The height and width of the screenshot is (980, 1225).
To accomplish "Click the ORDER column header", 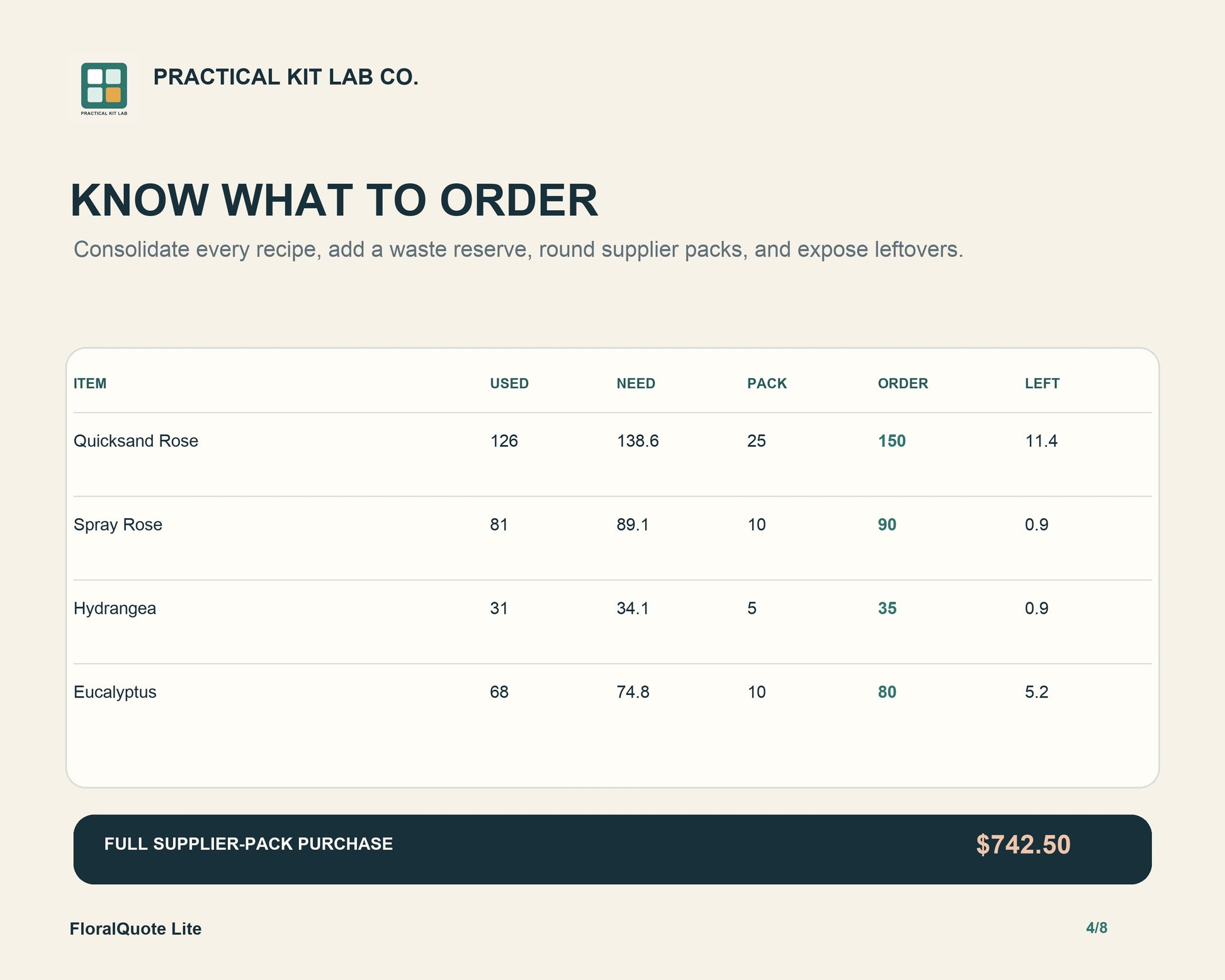I will coord(903,383).
